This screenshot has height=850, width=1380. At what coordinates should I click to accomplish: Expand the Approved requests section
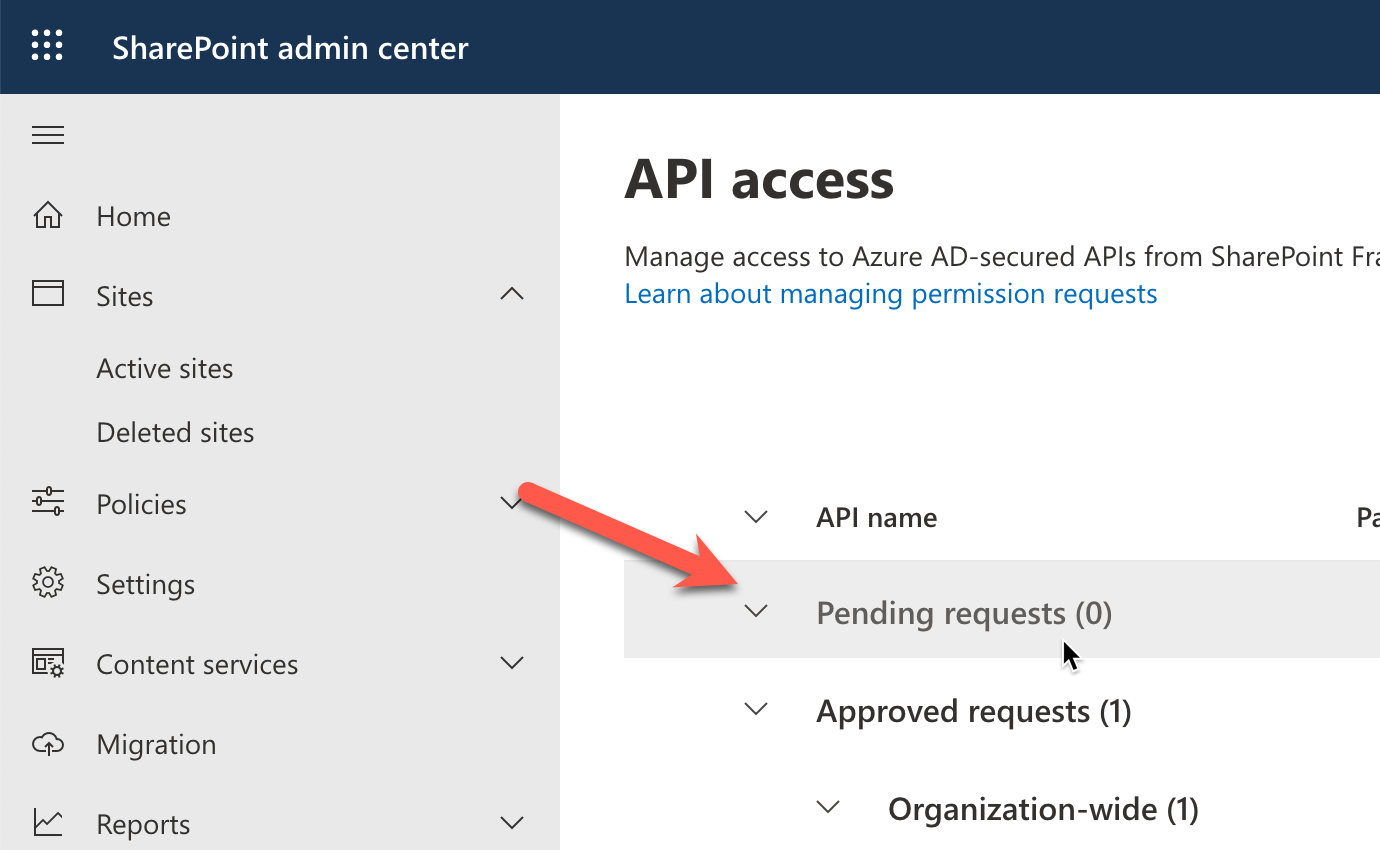[x=756, y=709]
